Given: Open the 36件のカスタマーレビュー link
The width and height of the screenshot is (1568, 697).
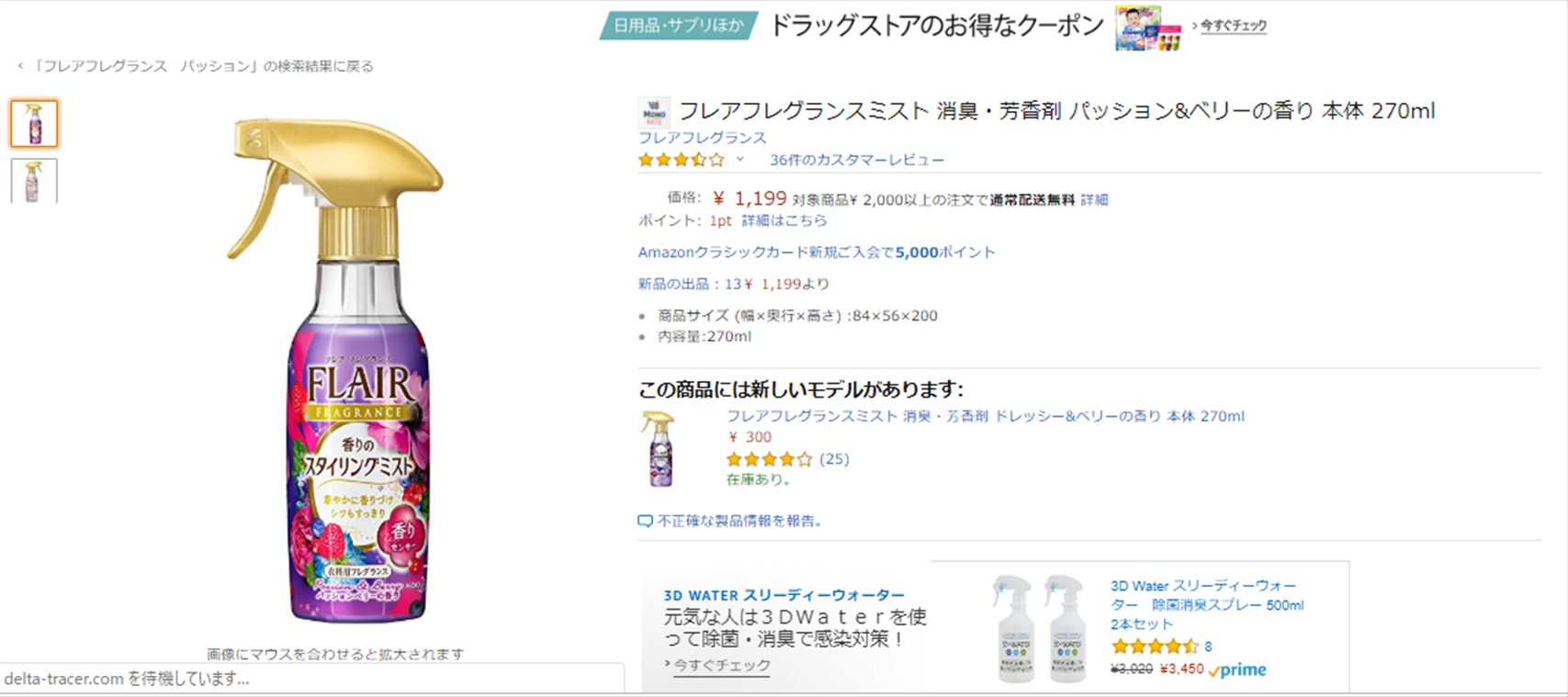Looking at the screenshot, I should pos(856,160).
